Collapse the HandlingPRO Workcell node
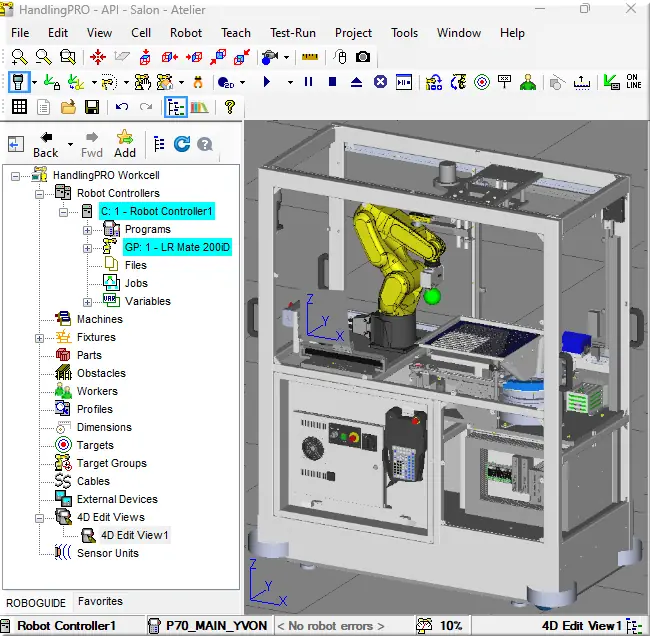 (x=15, y=177)
